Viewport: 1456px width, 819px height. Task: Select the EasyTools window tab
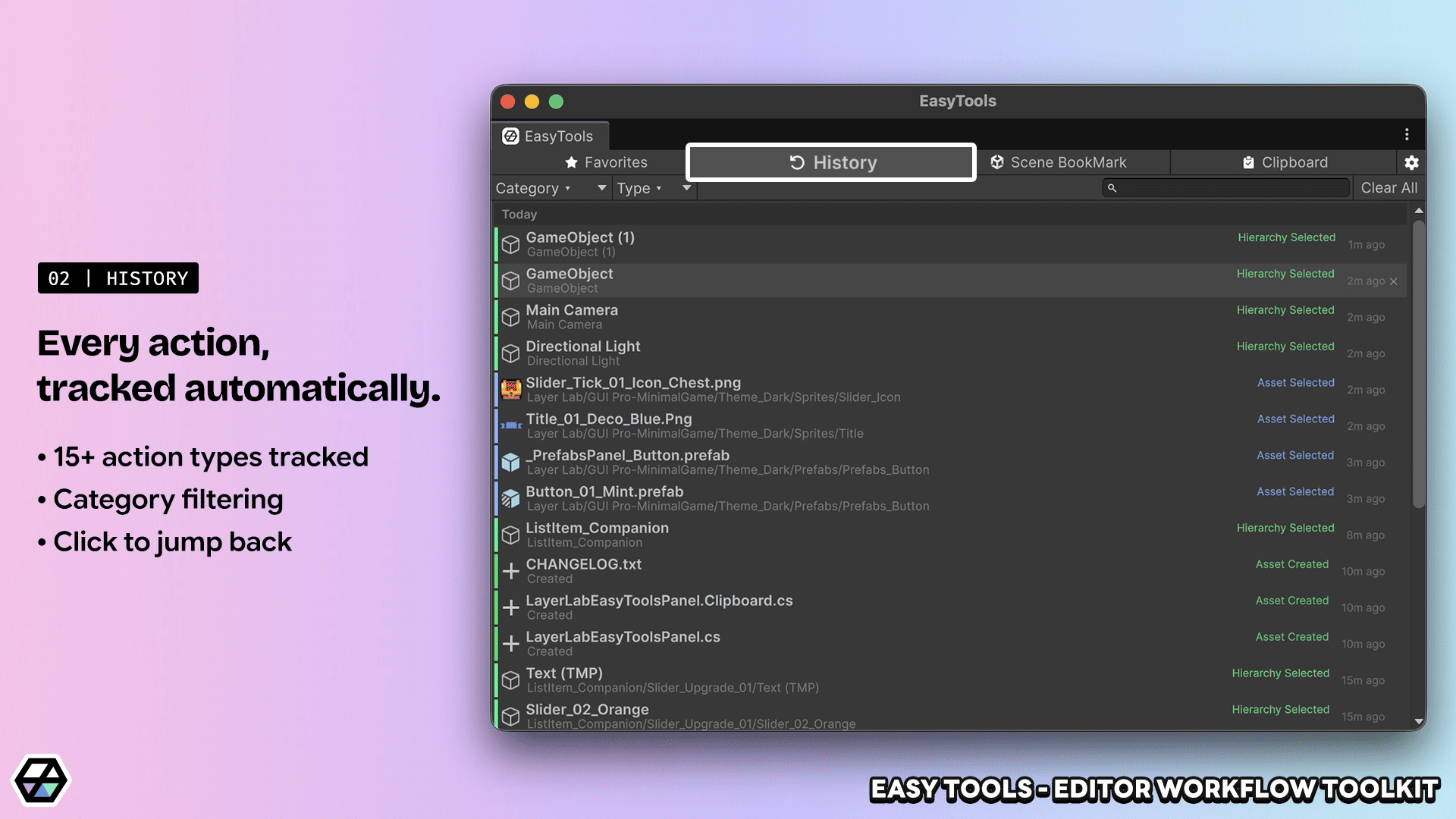550,136
